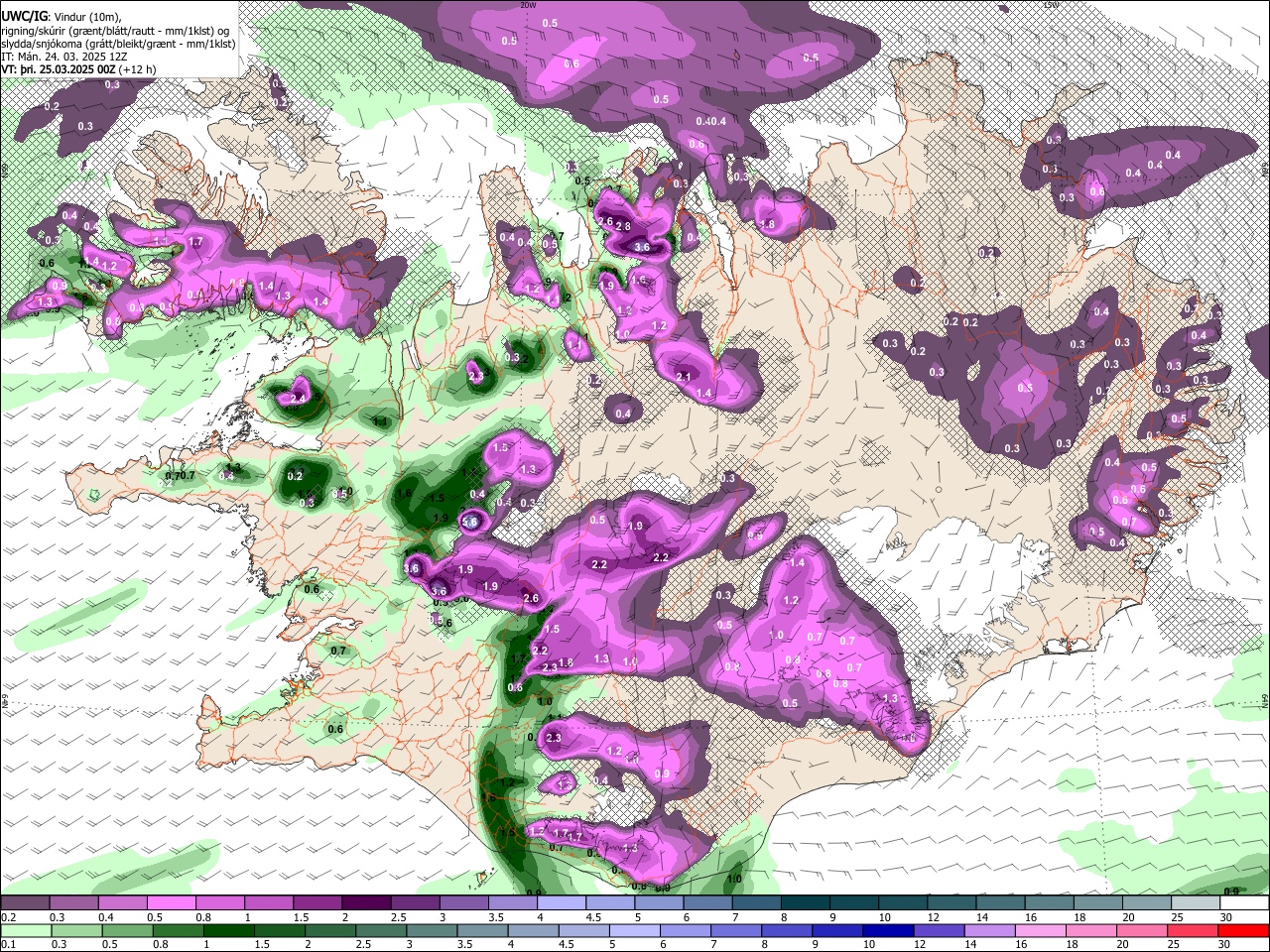Click the dusky purple swatch starting at 0.2, upper legend
Image resolution: width=1270 pixels, height=952 pixels.
pyautogui.click(x=26, y=903)
